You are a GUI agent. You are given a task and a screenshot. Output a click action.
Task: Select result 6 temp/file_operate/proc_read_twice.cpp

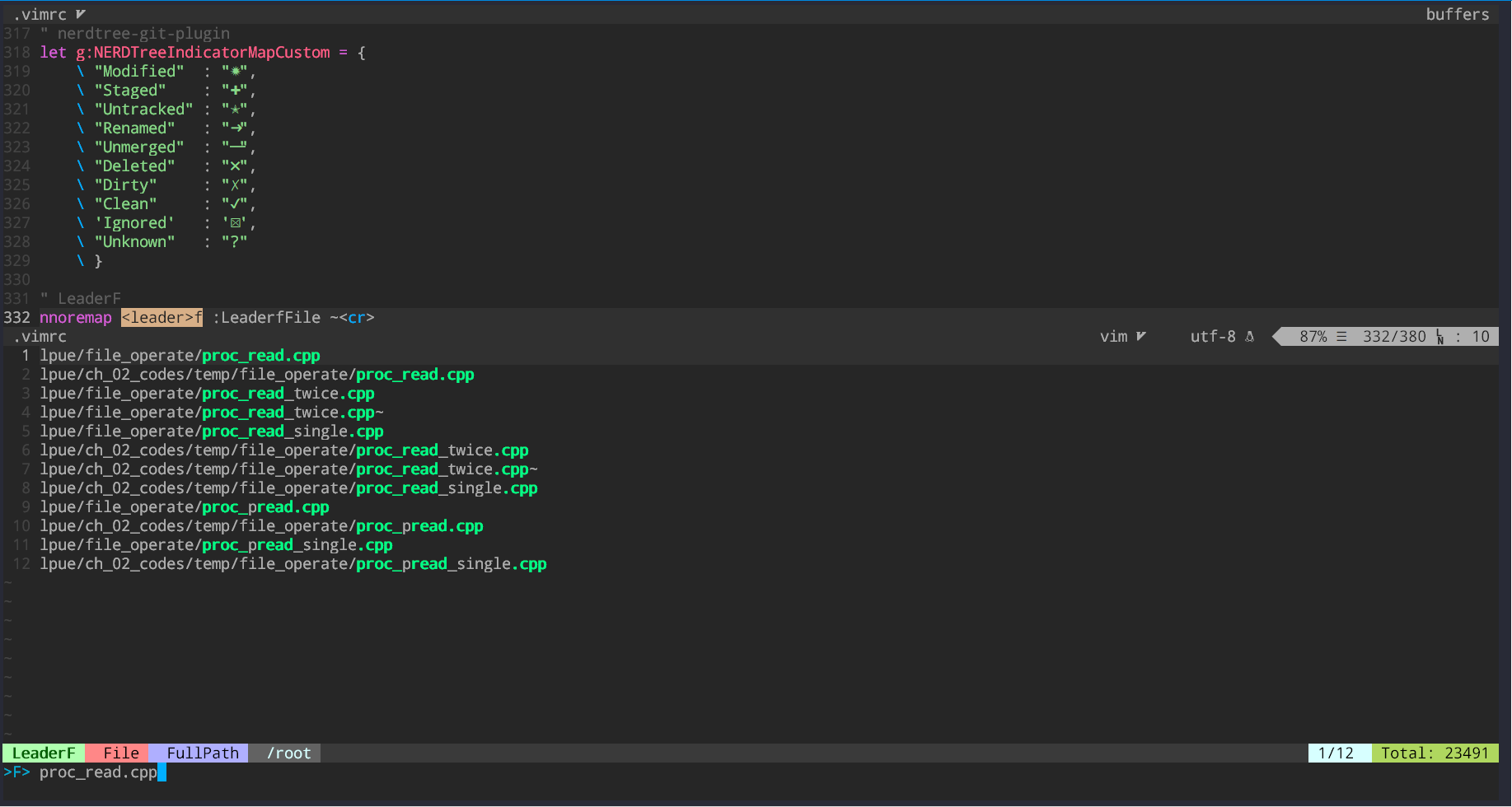point(284,450)
